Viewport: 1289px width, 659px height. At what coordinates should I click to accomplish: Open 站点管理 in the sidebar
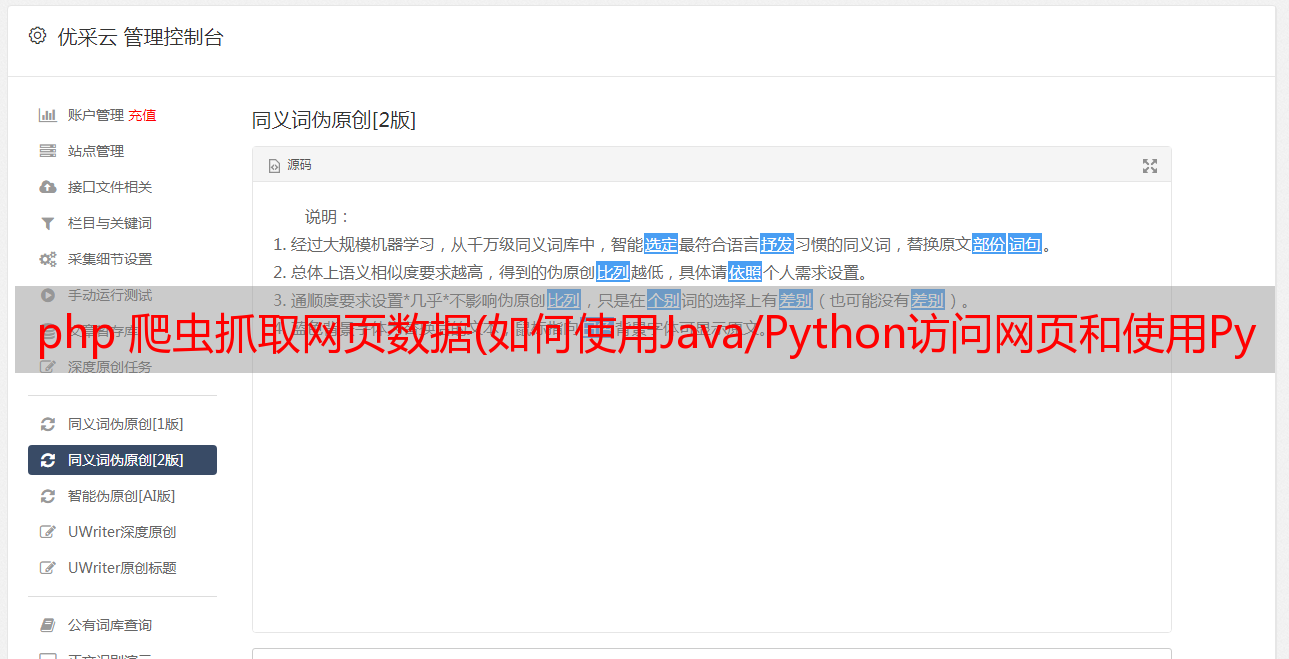pyautogui.click(x=96, y=151)
